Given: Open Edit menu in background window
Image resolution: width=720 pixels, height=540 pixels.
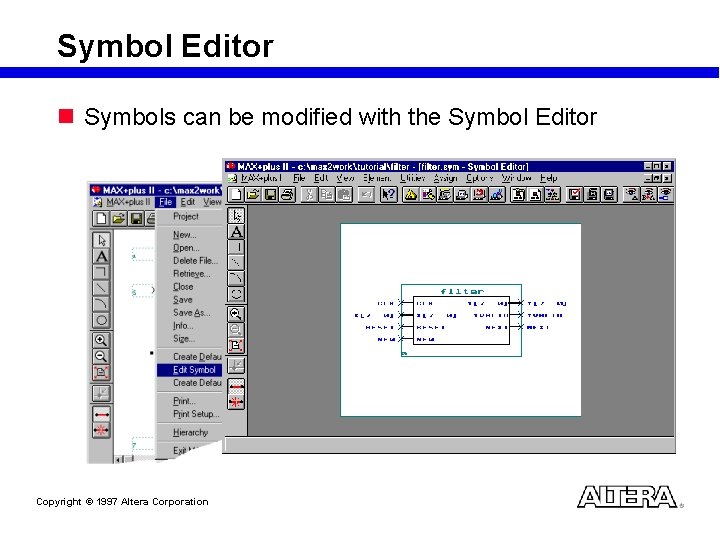Looking at the screenshot, I should [187, 202].
